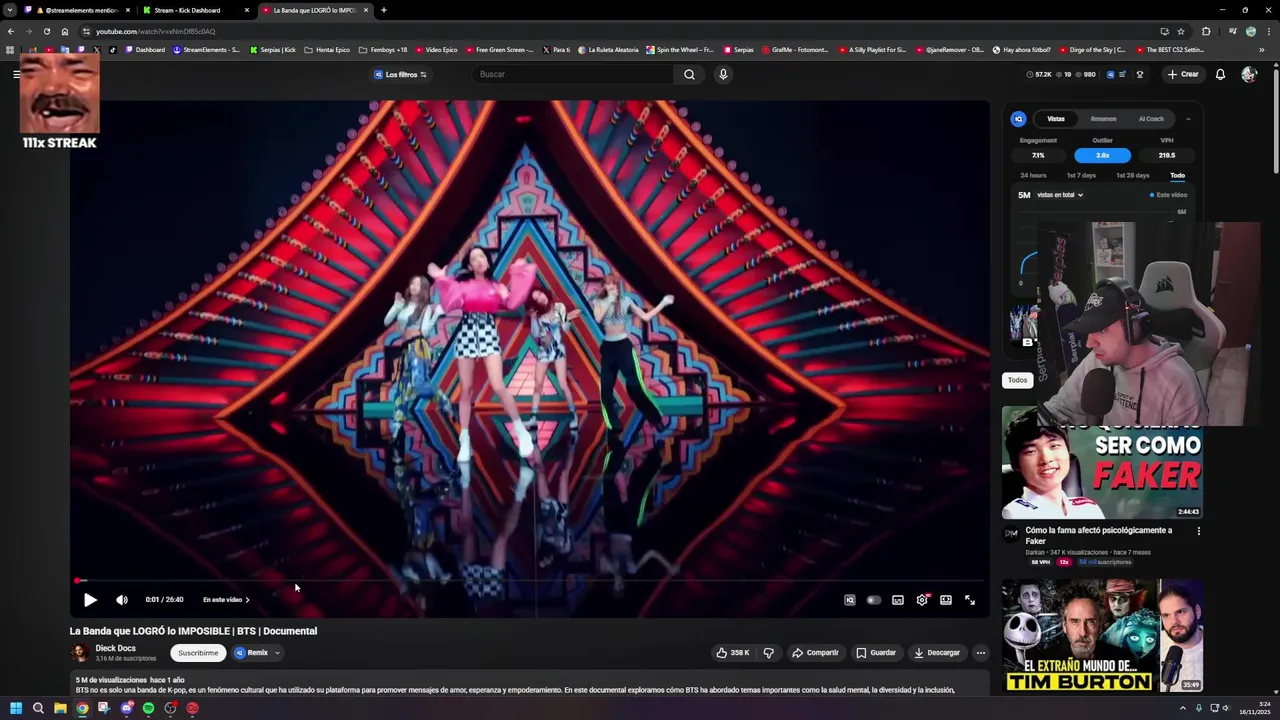Expand the Remix dropdown arrow
Image resolution: width=1280 pixels, height=720 pixels.
click(x=277, y=653)
